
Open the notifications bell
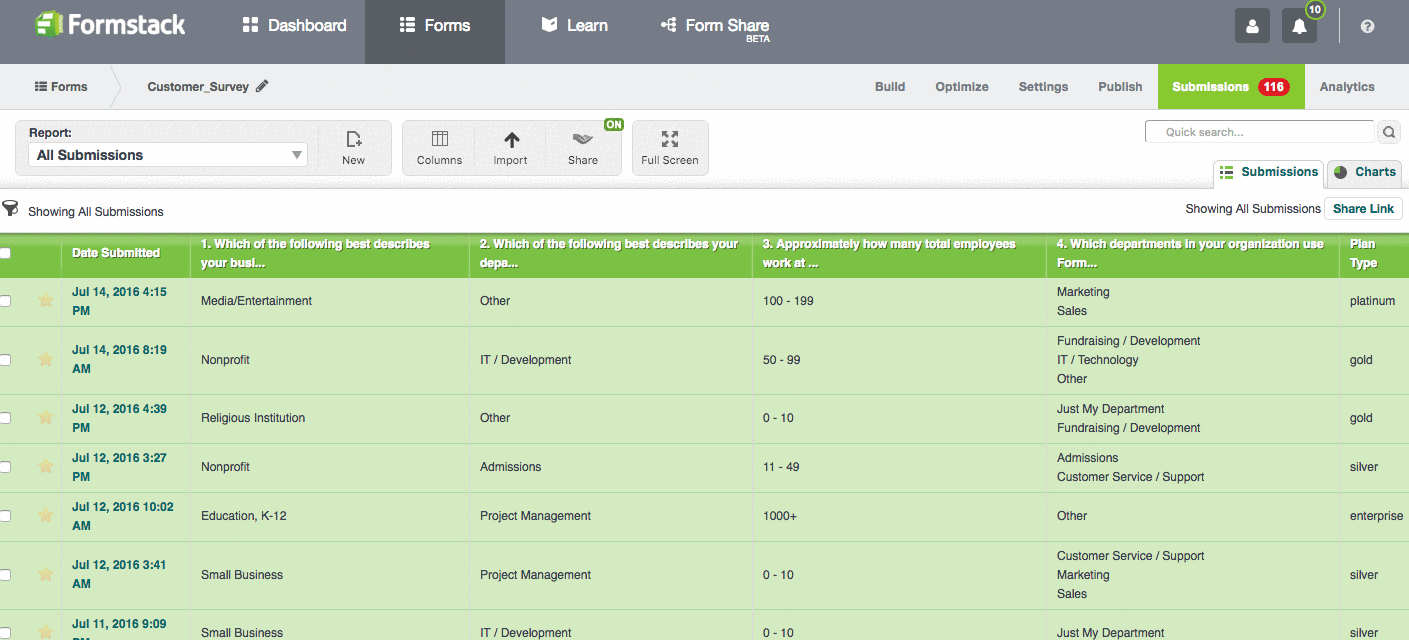[1299, 25]
